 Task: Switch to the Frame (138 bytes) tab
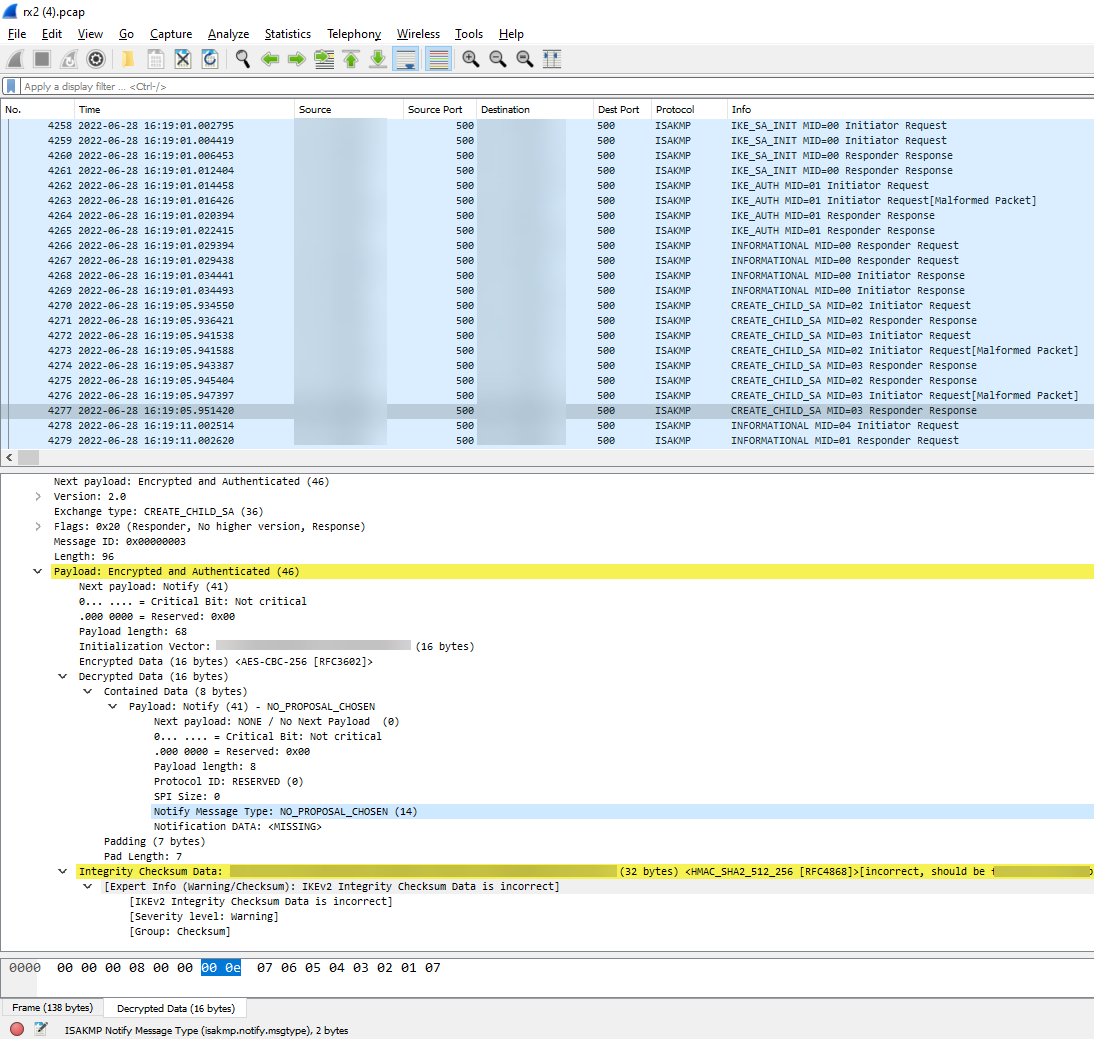click(51, 1008)
